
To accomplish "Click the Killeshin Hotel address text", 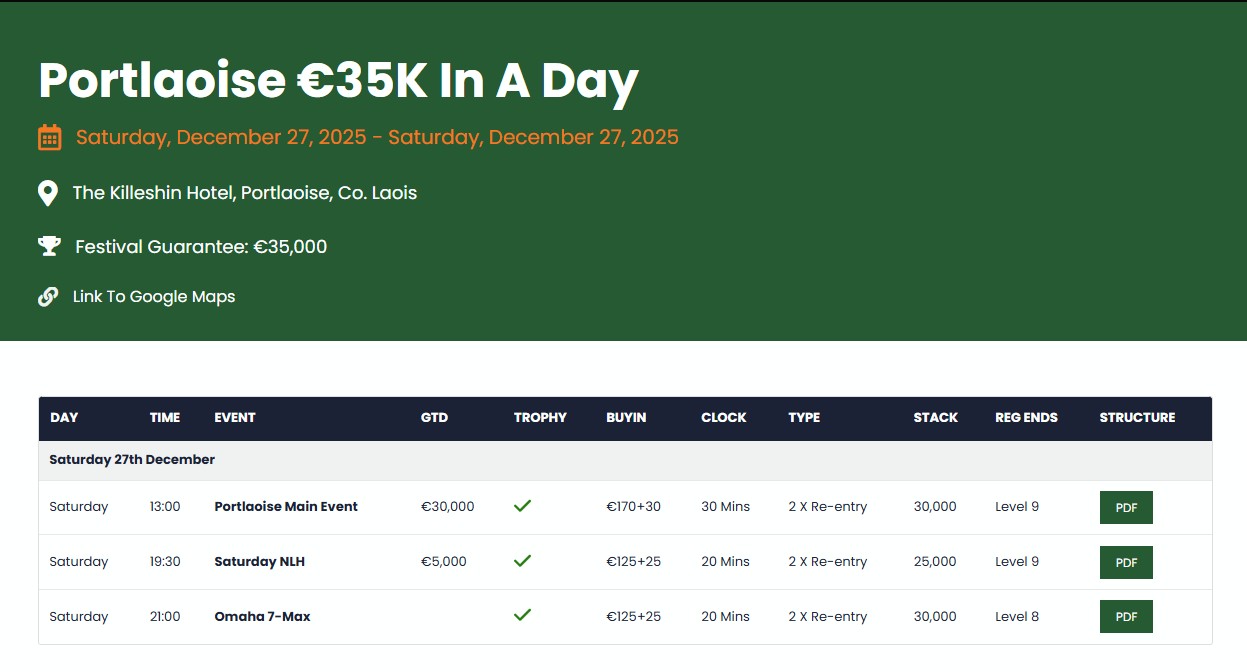I will coord(244,193).
